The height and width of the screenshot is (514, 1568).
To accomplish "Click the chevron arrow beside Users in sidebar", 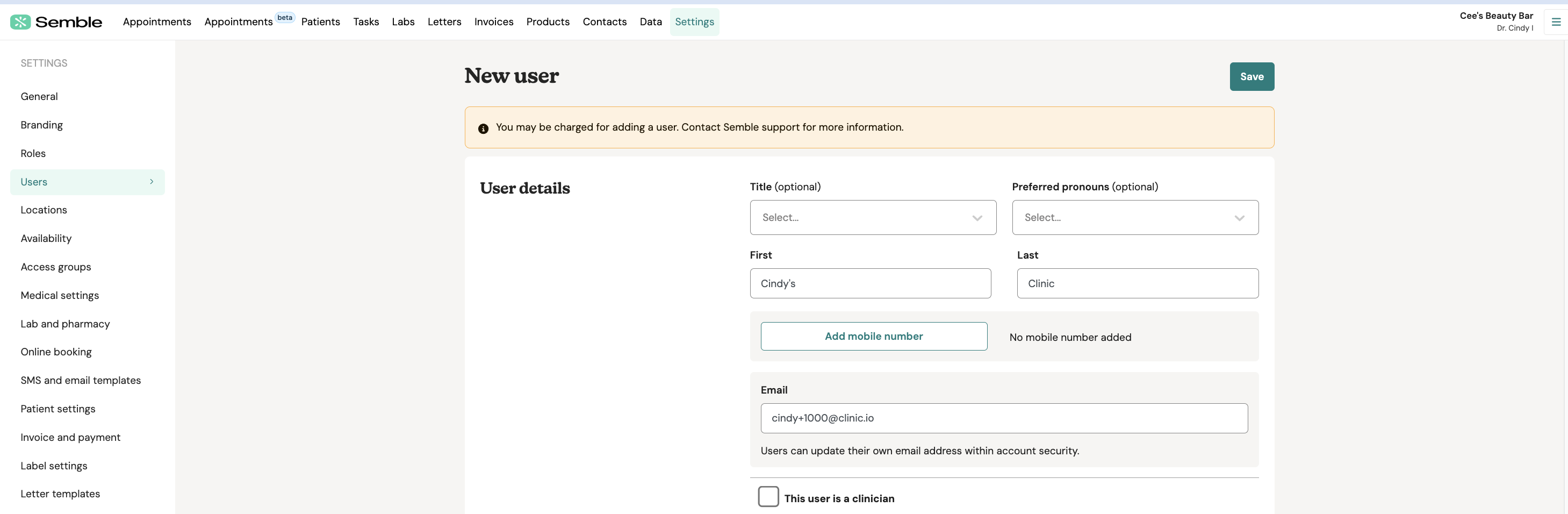I will (x=152, y=182).
